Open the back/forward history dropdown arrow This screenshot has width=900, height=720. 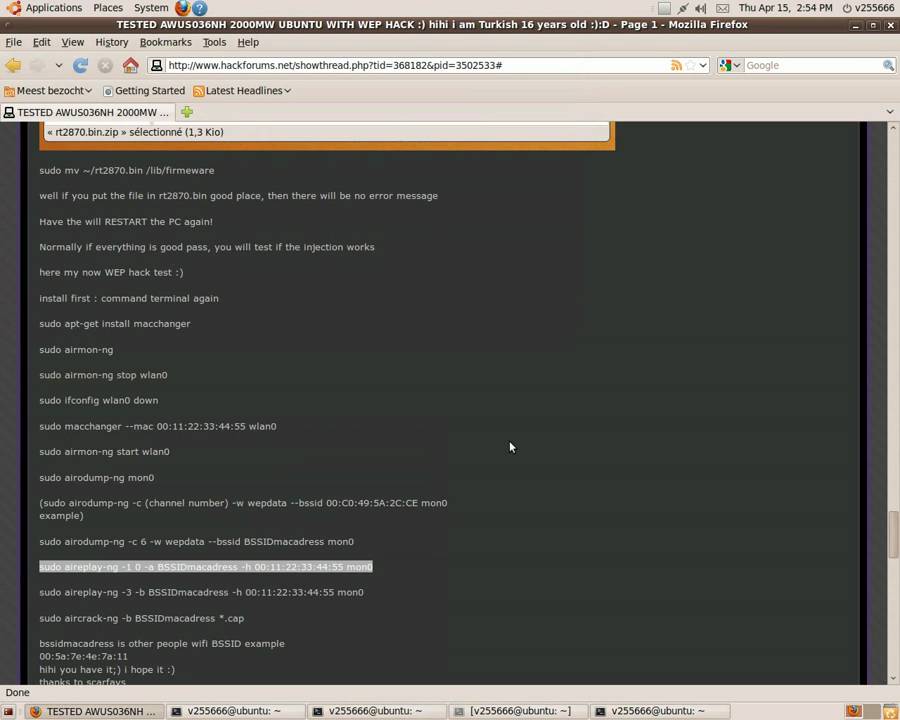(59, 65)
